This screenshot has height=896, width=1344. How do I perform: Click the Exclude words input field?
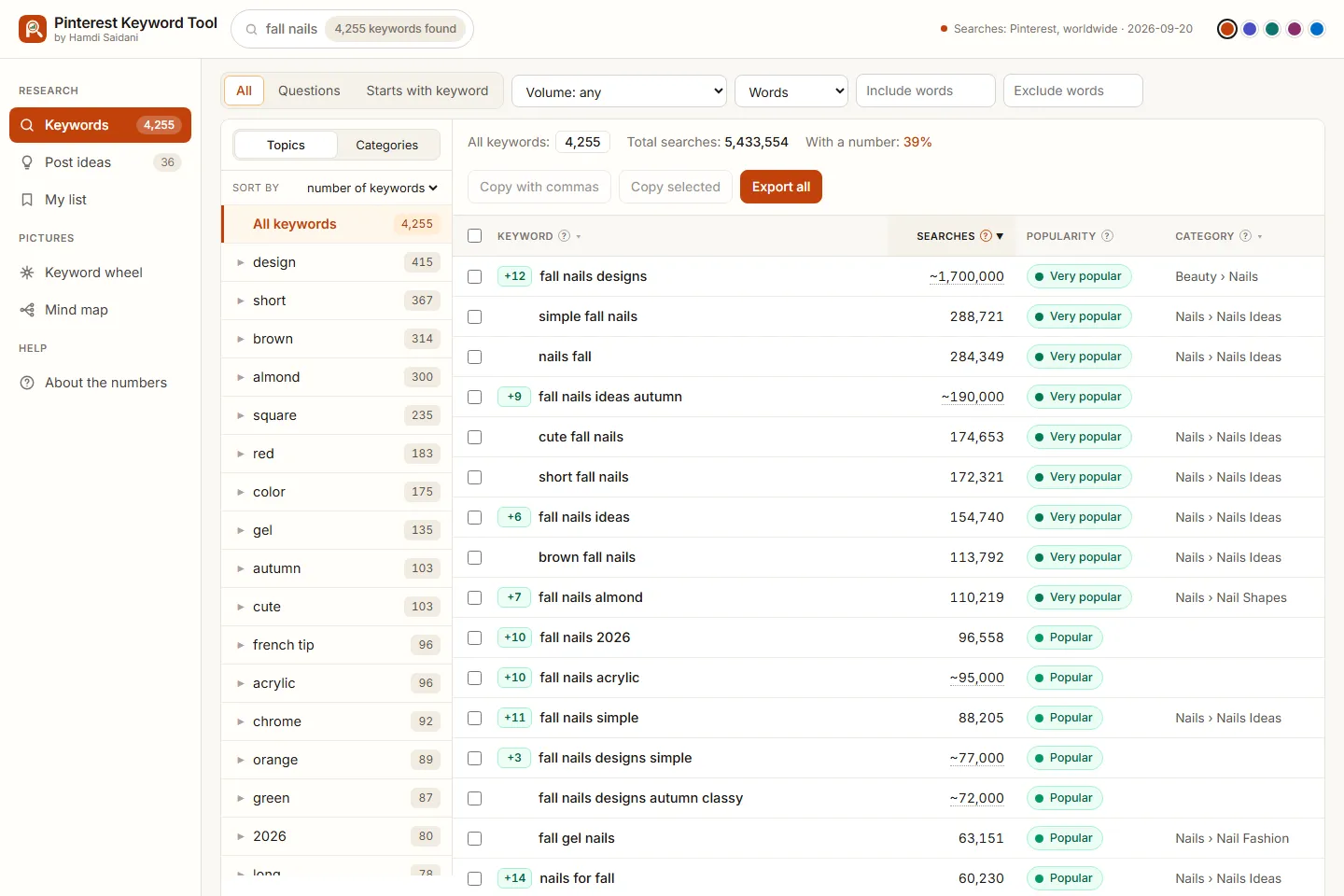click(1073, 91)
